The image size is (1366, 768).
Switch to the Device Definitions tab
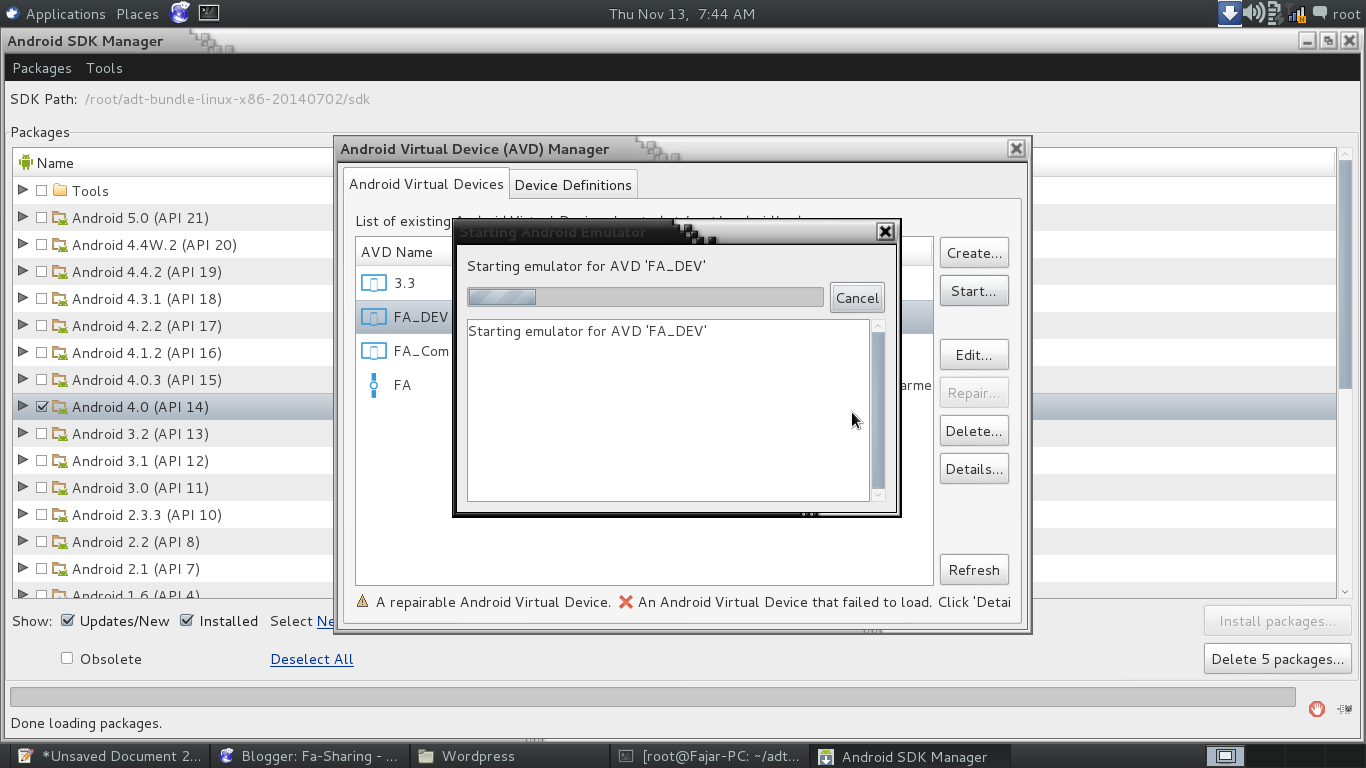click(x=573, y=184)
